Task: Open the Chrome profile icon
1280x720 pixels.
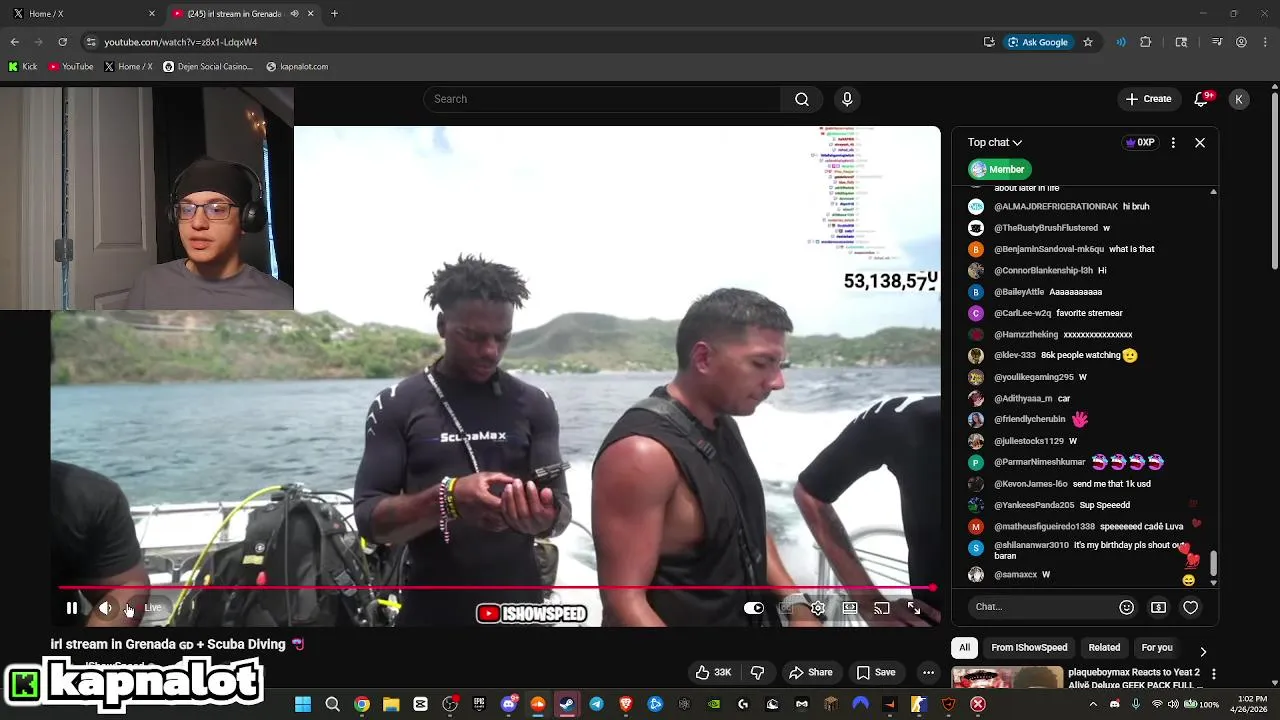Action: pyautogui.click(x=1241, y=42)
